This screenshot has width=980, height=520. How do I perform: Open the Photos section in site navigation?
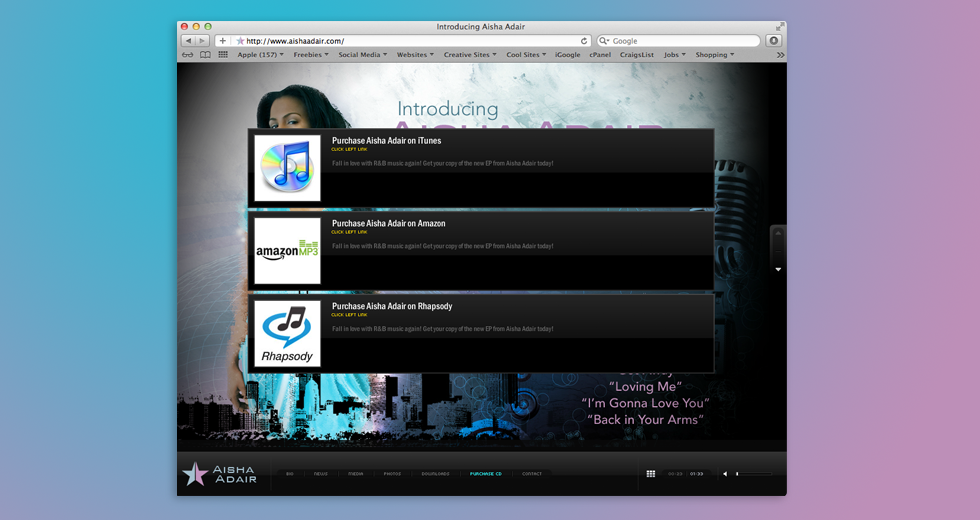(x=392, y=474)
